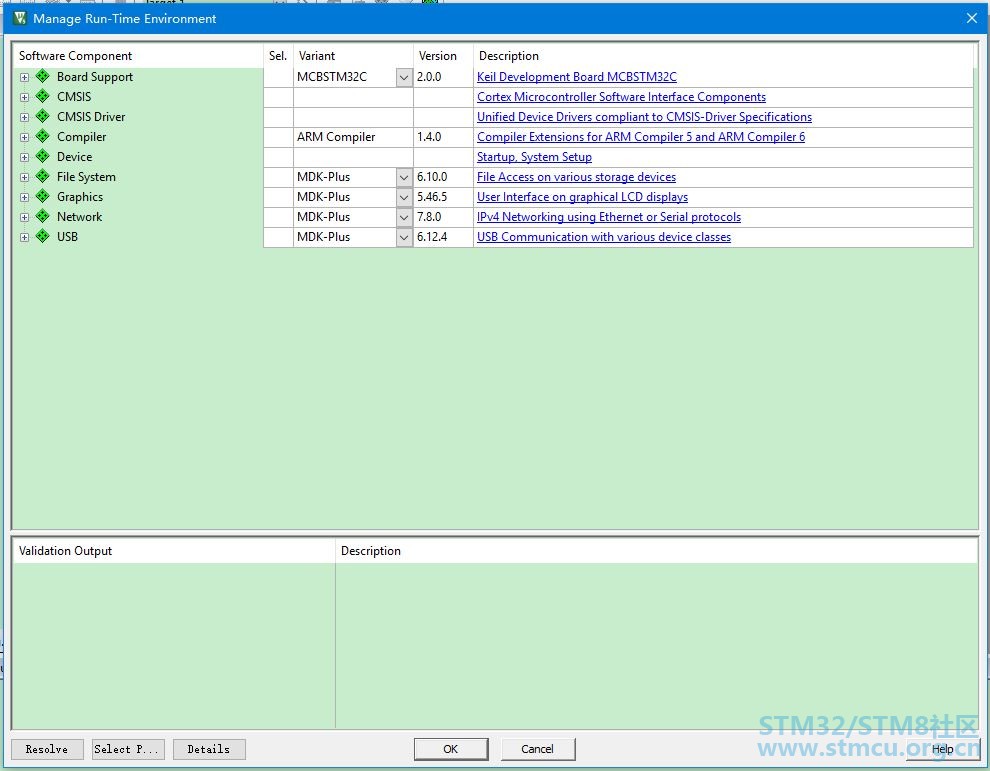The width and height of the screenshot is (990, 771).
Task: Expand the Board Support tree node
Action: [24, 77]
